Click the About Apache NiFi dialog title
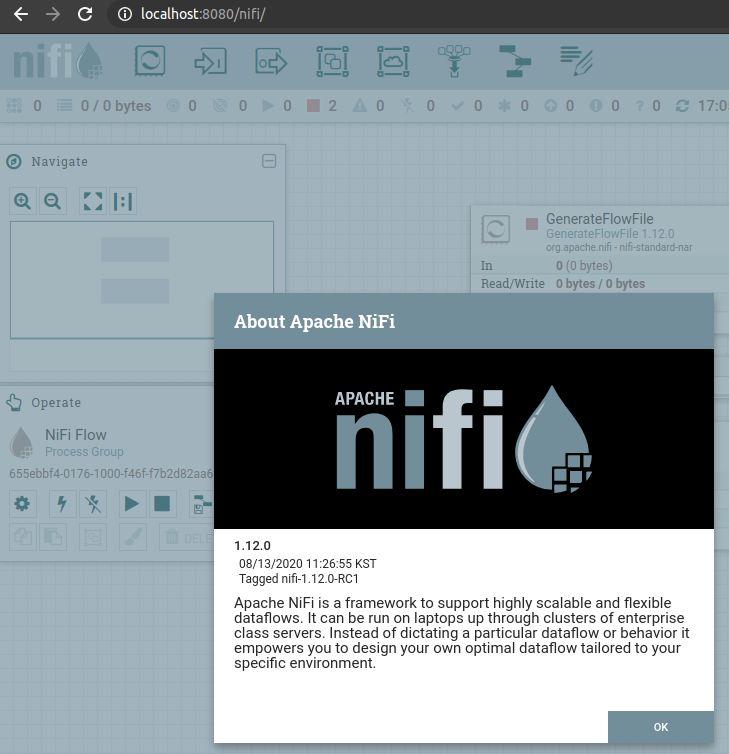Image resolution: width=729 pixels, height=754 pixels. click(x=314, y=321)
